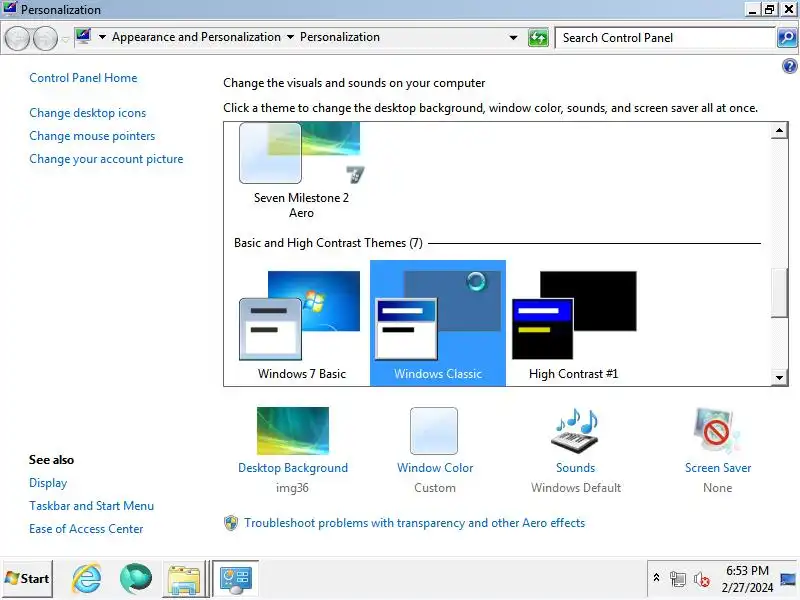Open the address bar history dropdown

tap(513, 38)
